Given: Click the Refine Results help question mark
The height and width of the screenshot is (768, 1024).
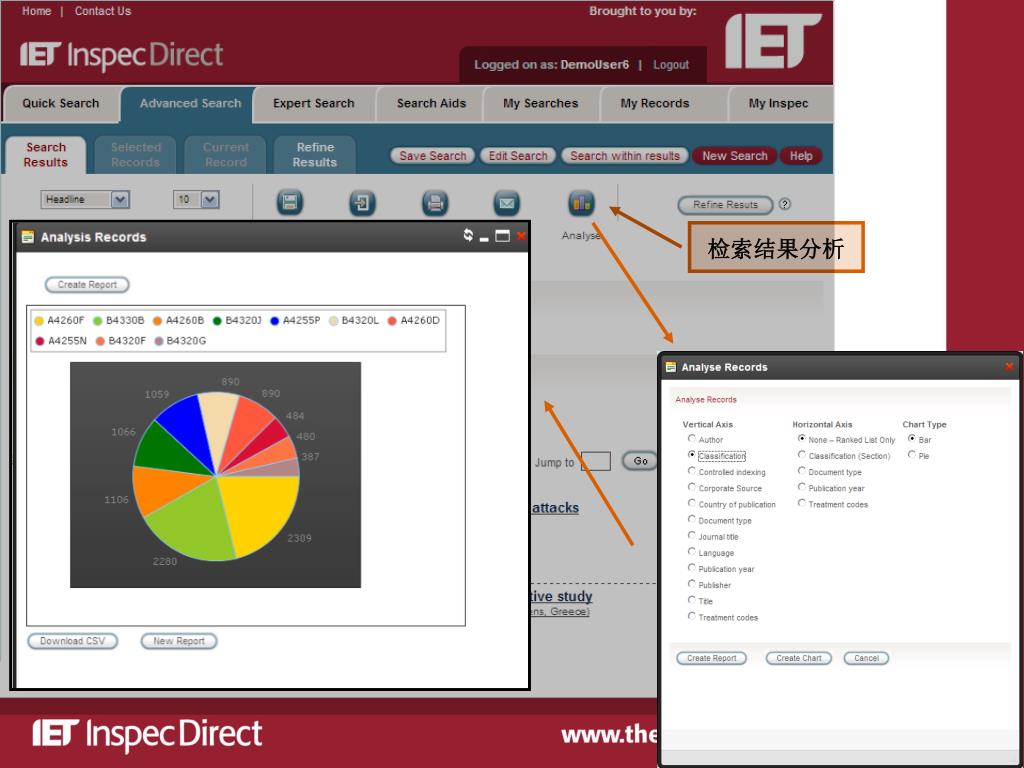Looking at the screenshot, I should pos(785,204).
